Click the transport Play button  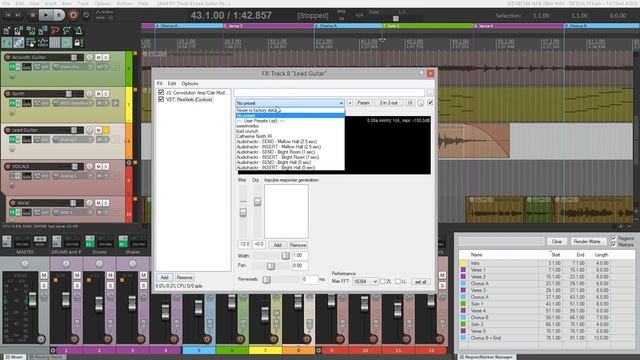click(x=46, y=16)
